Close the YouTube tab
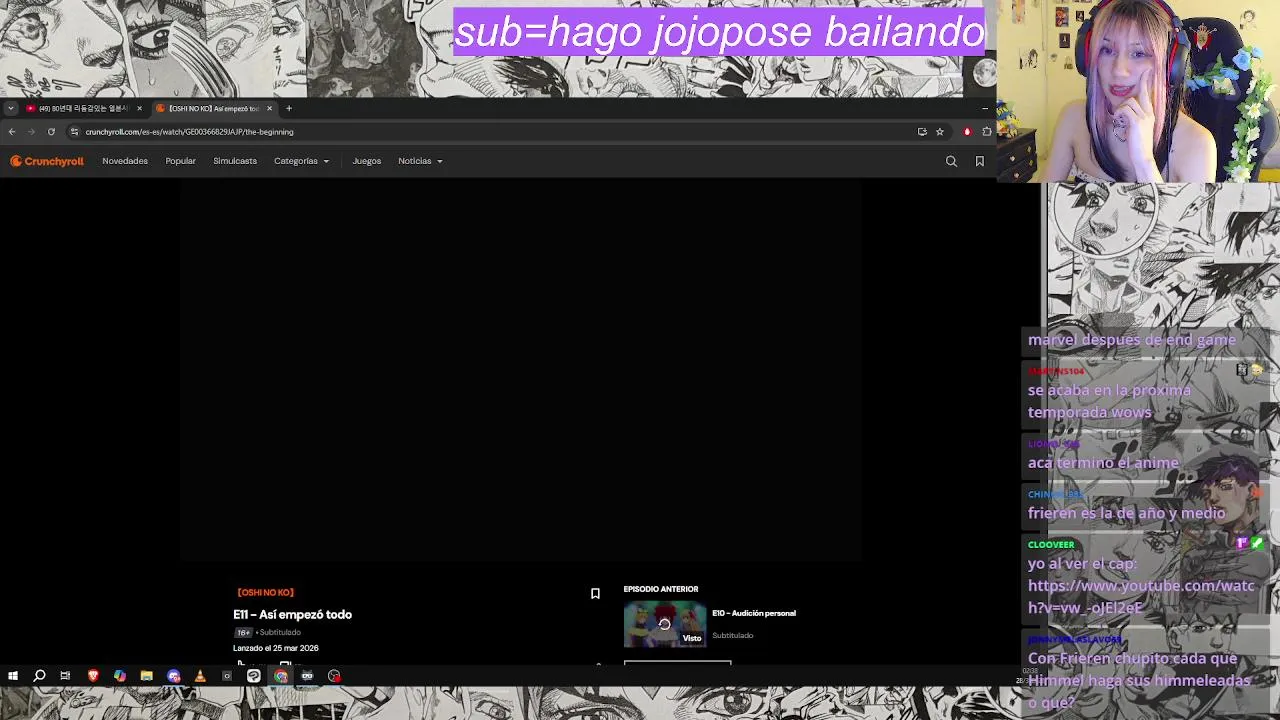The image size is (1280, 720). click(x=139, y=108)
